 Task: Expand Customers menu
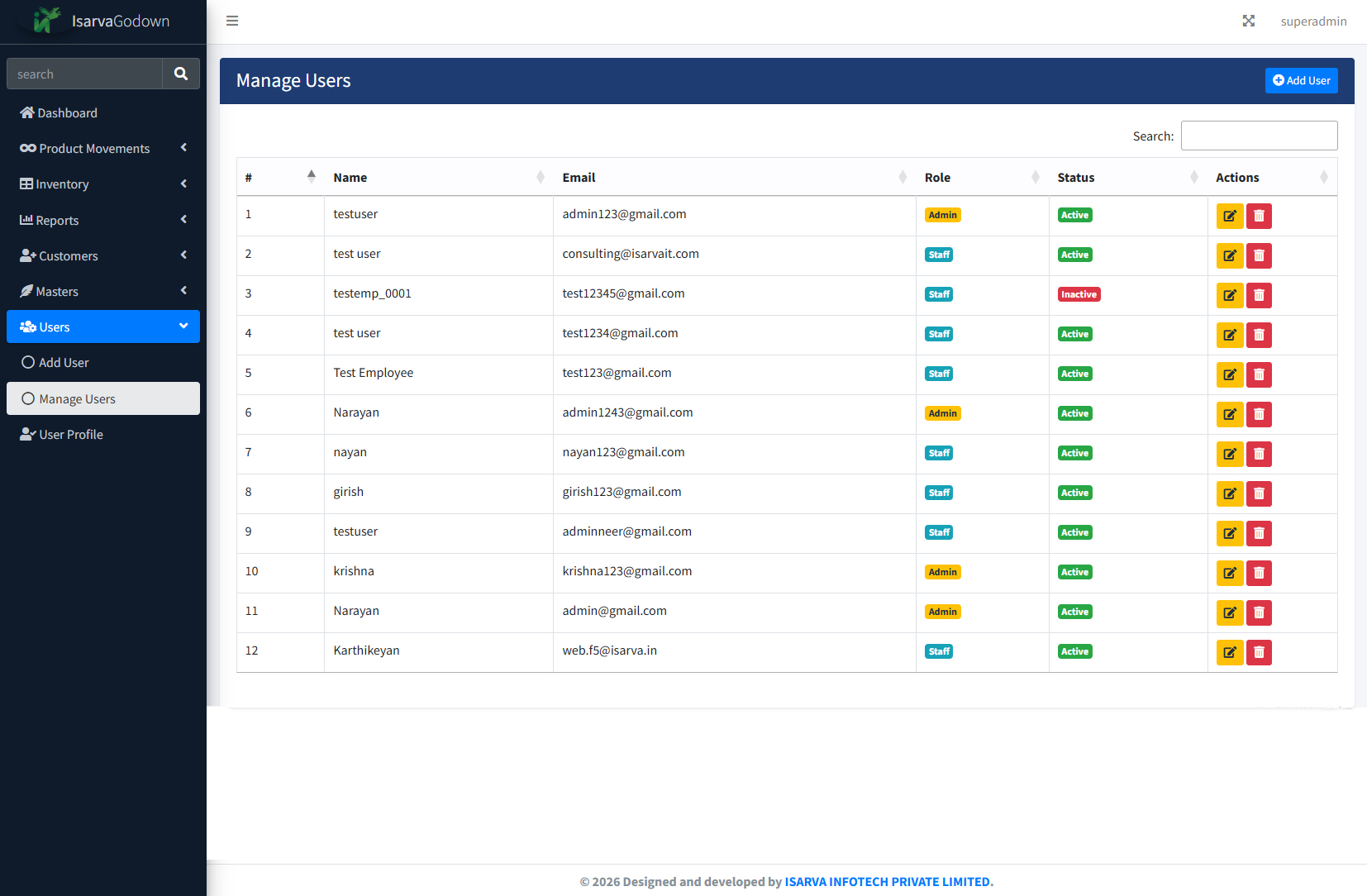pos(103,255)
